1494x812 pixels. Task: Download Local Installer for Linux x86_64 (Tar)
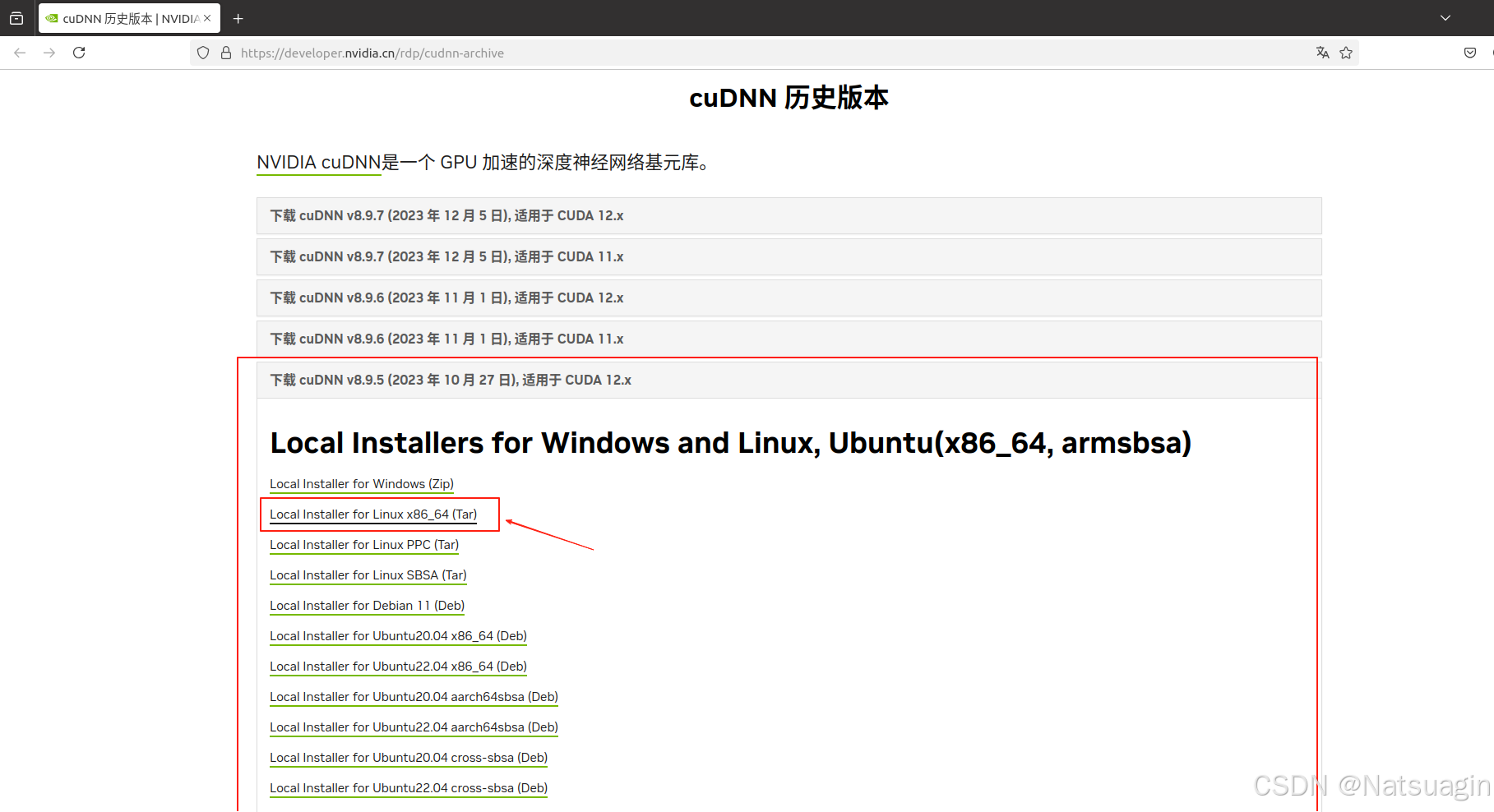(x=373, y=514)
